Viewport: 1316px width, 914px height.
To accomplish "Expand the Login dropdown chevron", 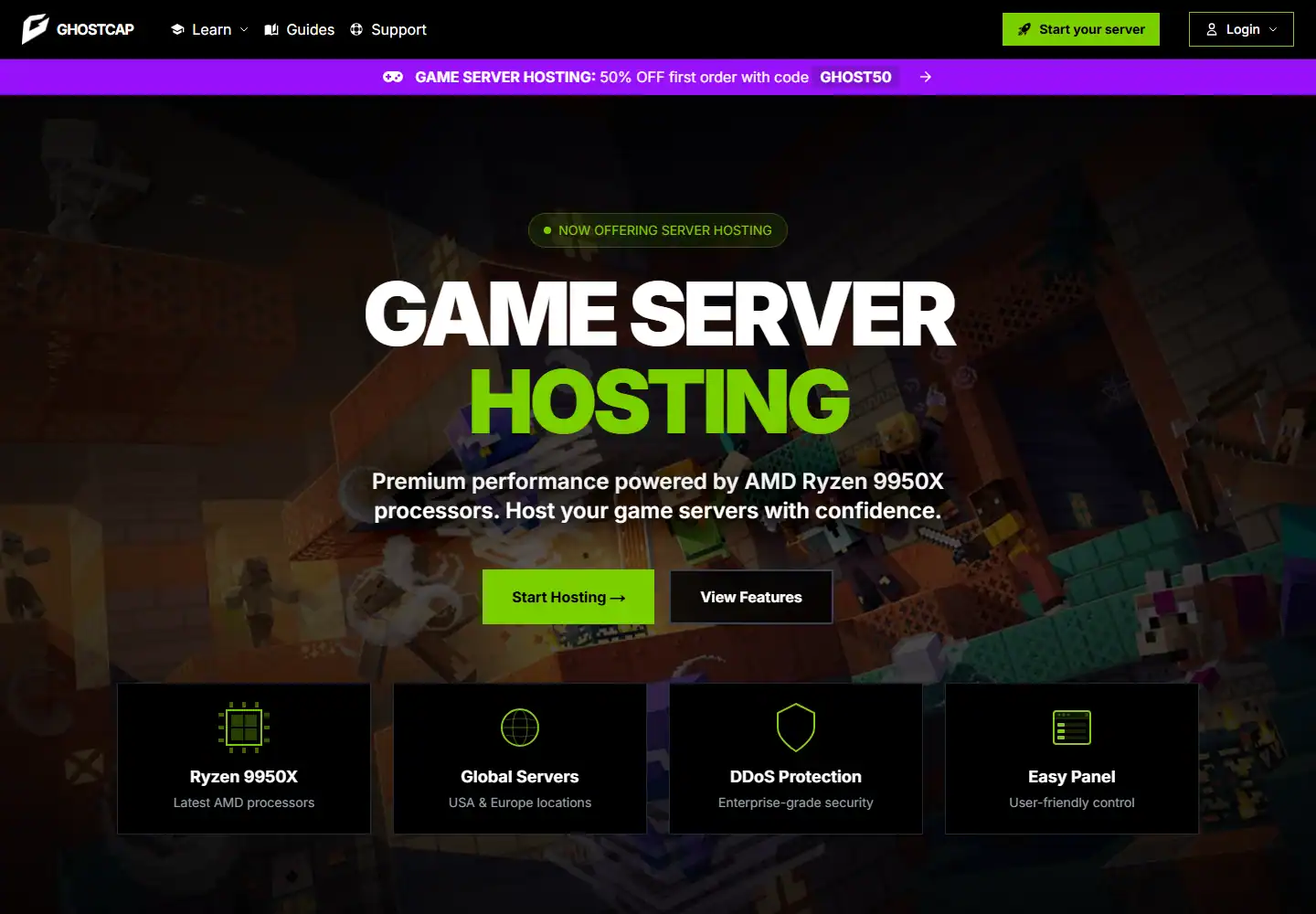I will coord(1273,29).
